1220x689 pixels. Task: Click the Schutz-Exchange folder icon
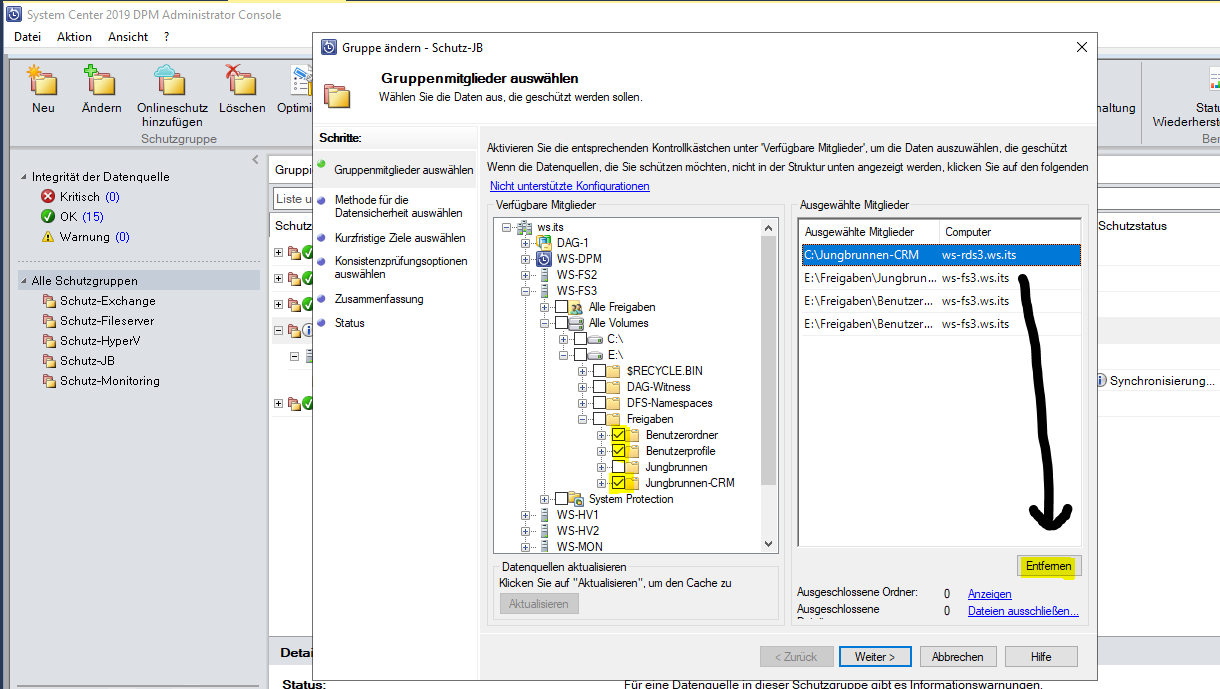tap(49, 301)
